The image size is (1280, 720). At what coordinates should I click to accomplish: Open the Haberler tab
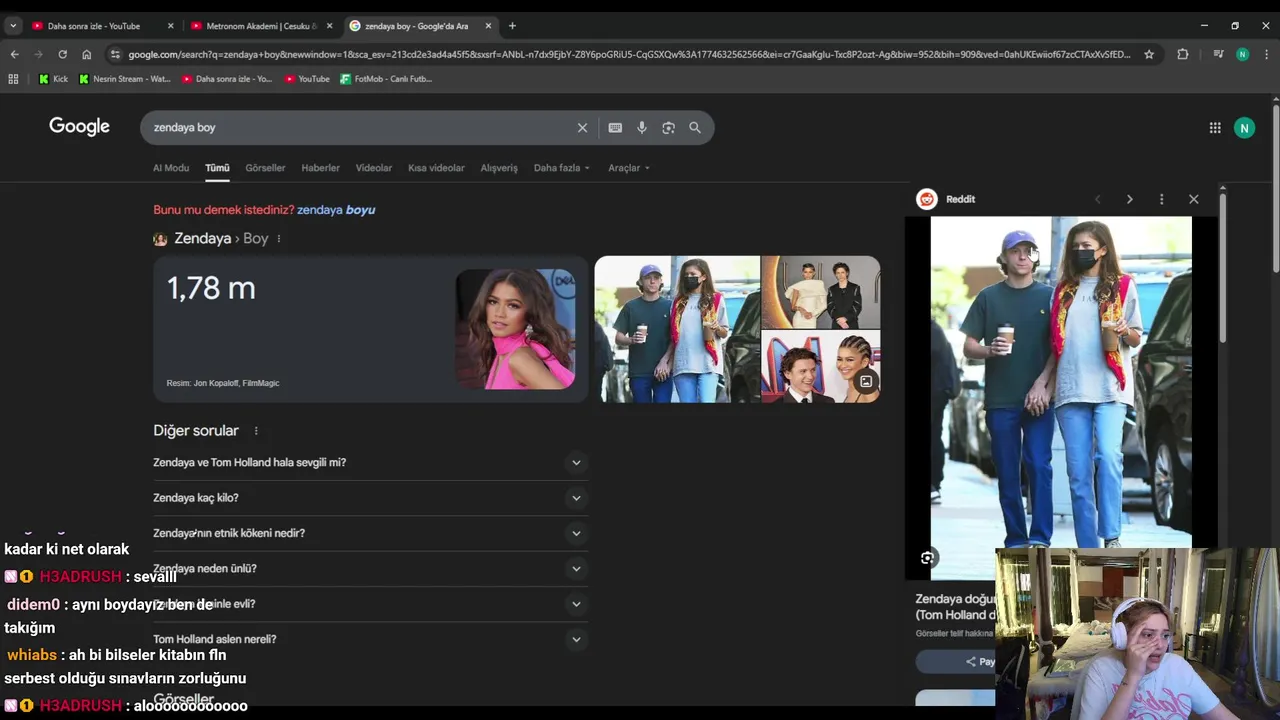(321, 168)
